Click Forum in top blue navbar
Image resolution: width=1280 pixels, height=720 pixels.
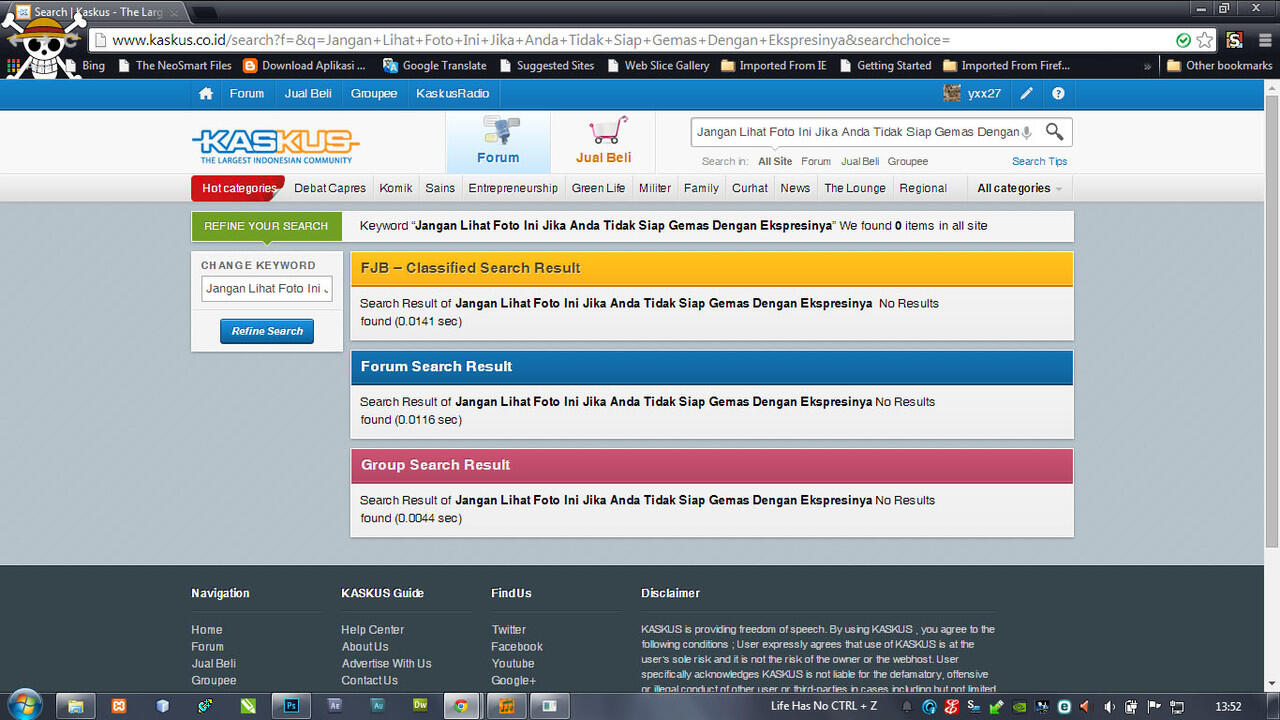[247, 94]
